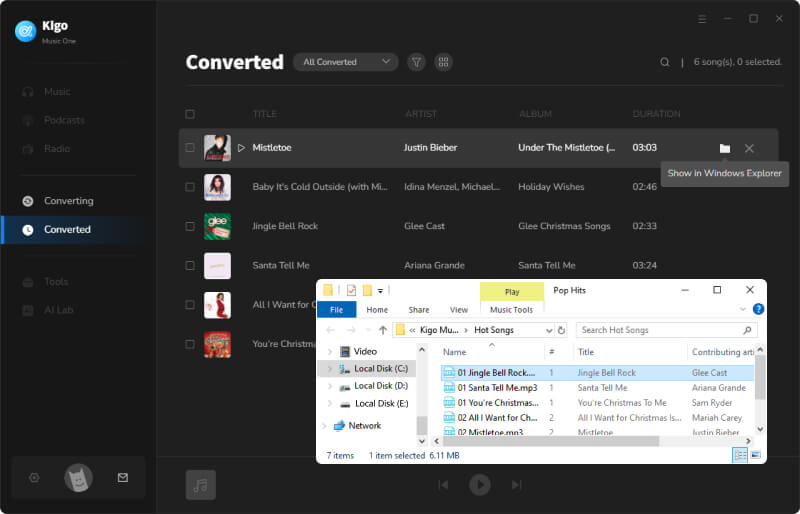Open the View ribbon tab

[459, 310]
